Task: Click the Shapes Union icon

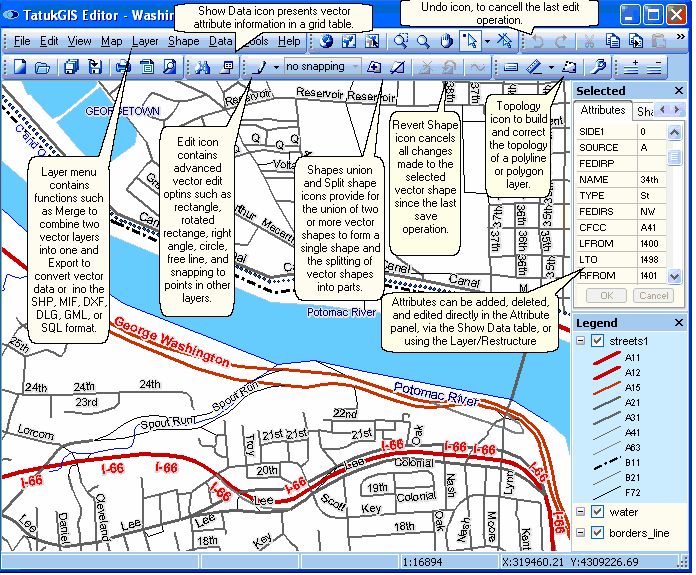Action: tap(374, 67)
